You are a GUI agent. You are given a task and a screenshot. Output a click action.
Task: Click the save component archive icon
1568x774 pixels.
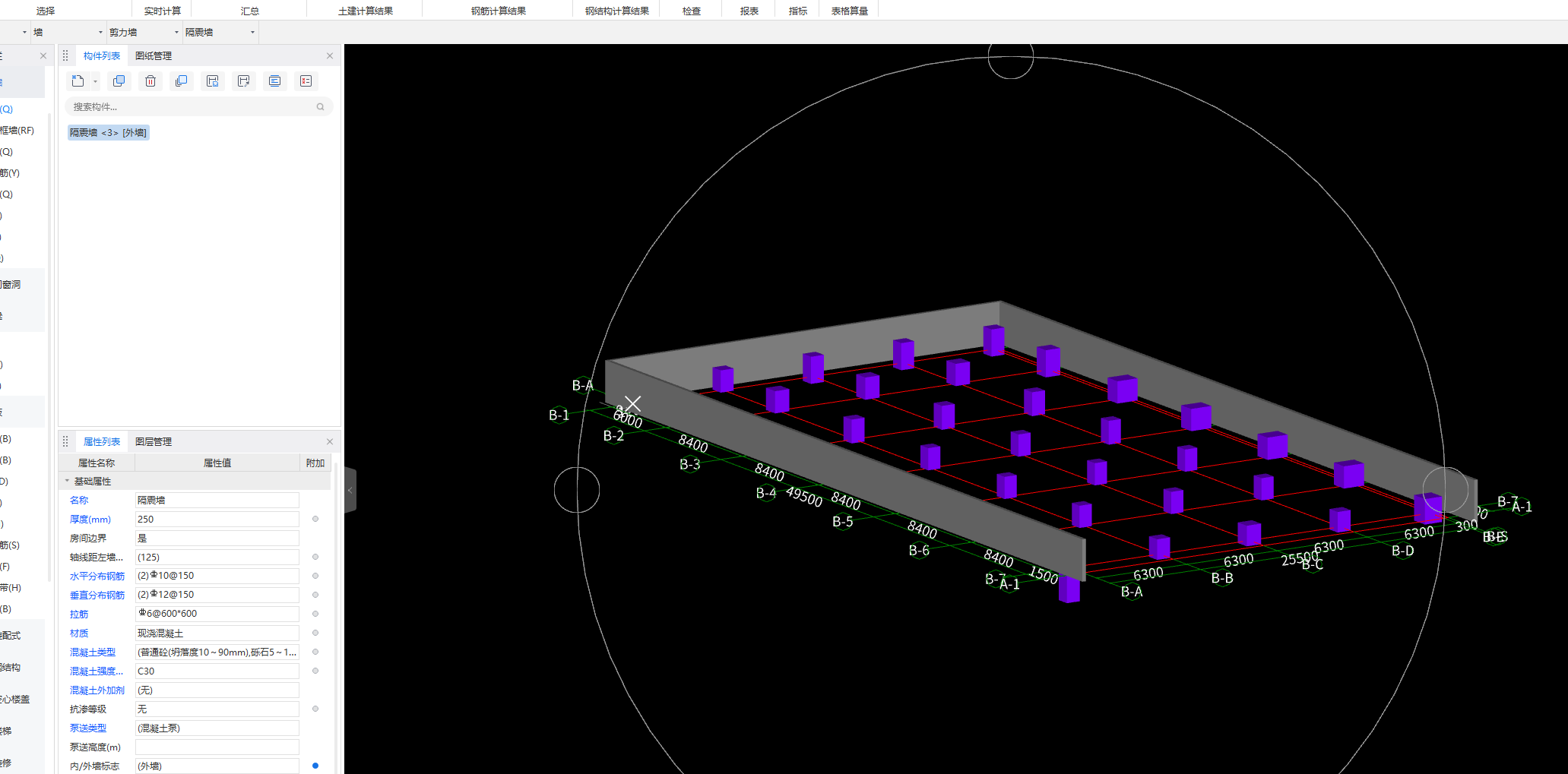pos(213,81)
